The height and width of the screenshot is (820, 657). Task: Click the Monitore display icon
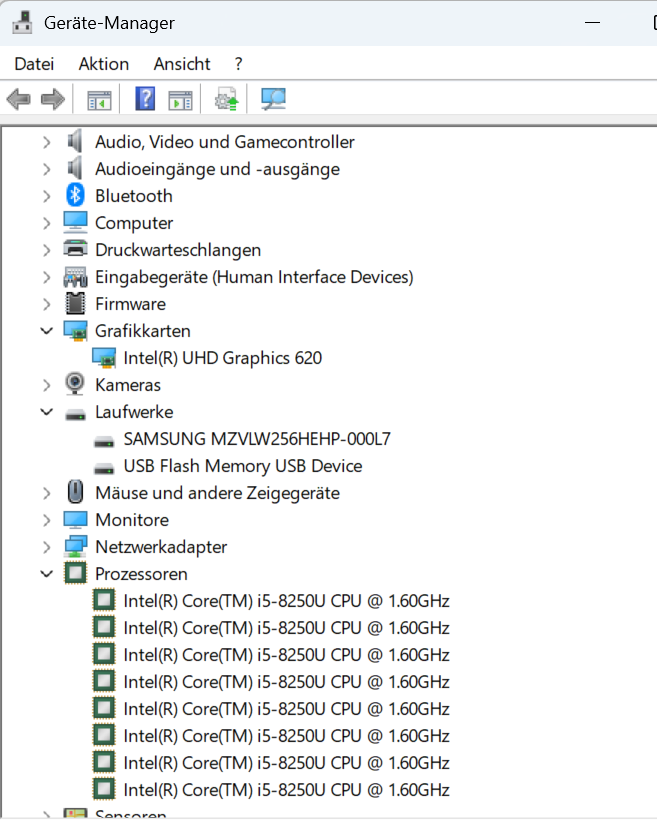(x=75, y=519)
